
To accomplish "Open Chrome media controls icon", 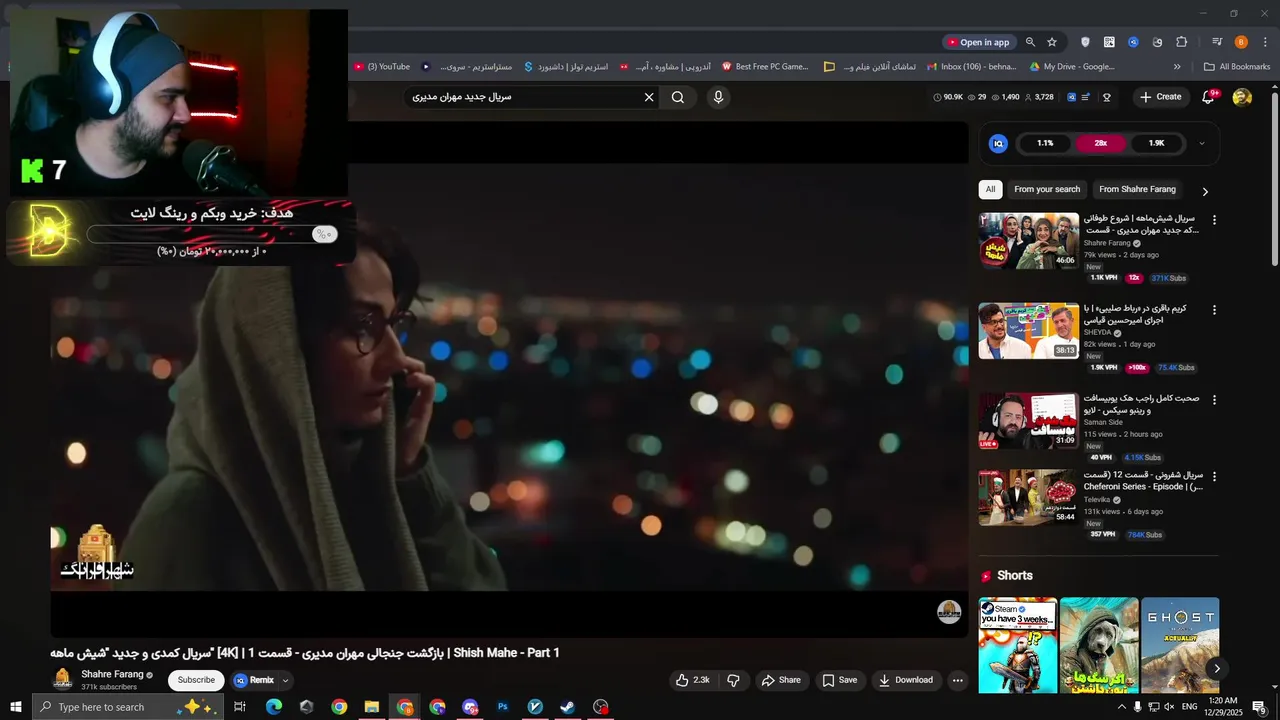I will tap(1217, 42).
